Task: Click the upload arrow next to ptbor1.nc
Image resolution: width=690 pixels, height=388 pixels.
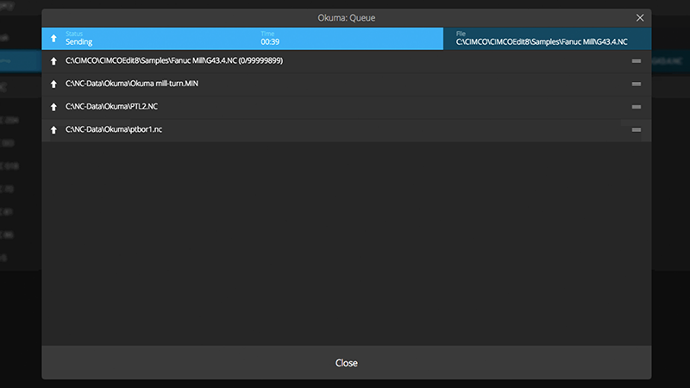Action: (x=54, y=130)
